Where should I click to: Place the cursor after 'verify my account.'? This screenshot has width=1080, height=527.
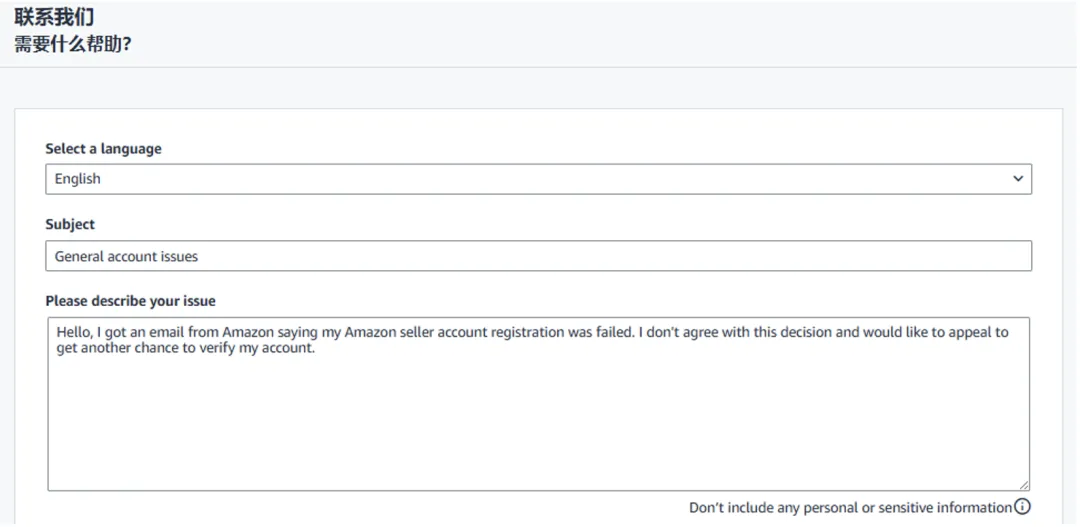point(317,349)
